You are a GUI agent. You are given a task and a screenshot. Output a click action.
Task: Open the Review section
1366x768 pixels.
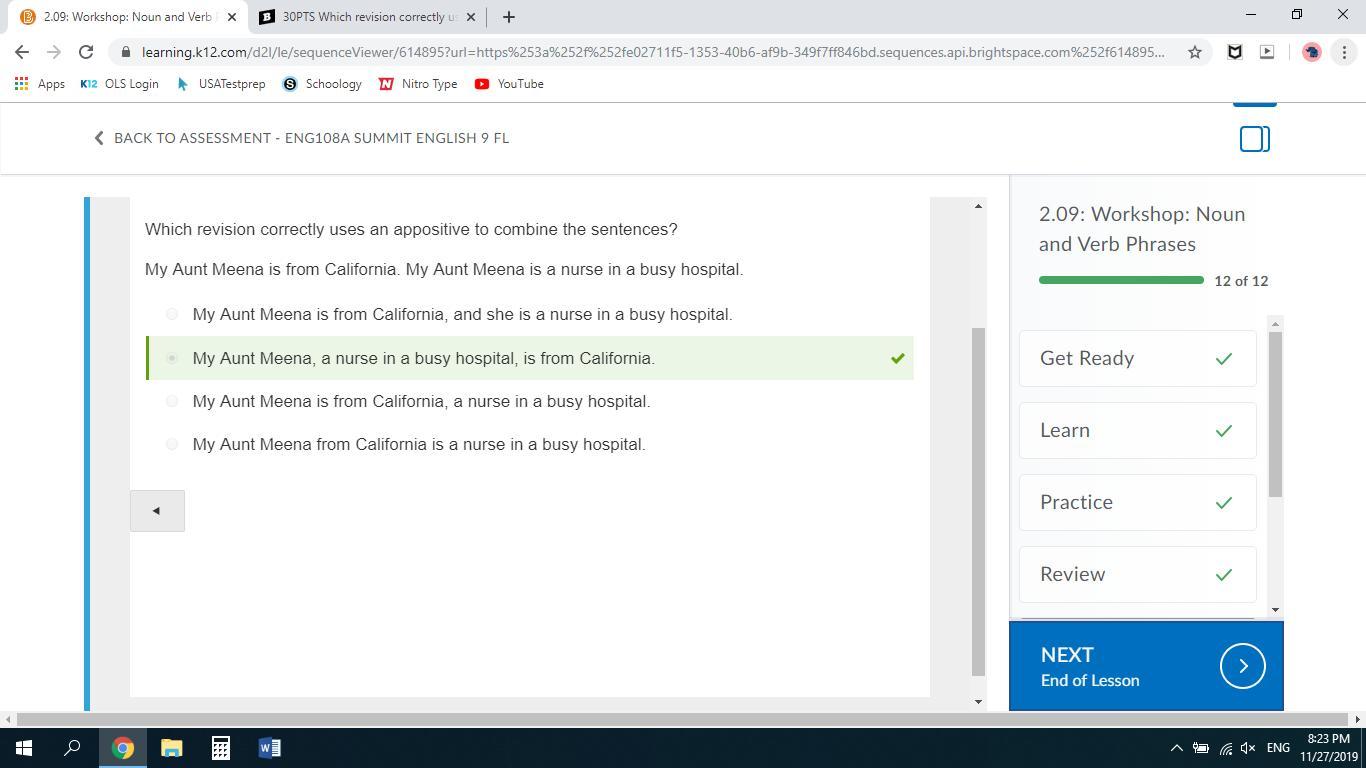(x=1137, y=574)
